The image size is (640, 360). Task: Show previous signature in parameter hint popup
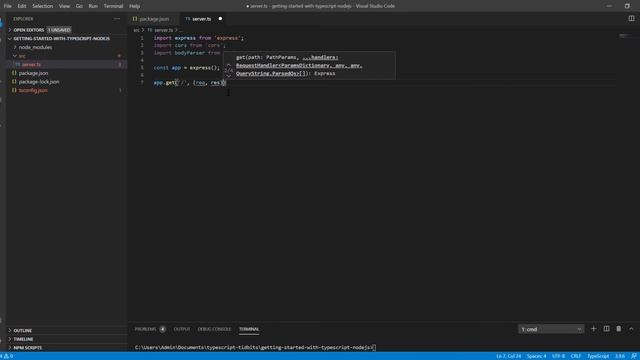(229, 65)
